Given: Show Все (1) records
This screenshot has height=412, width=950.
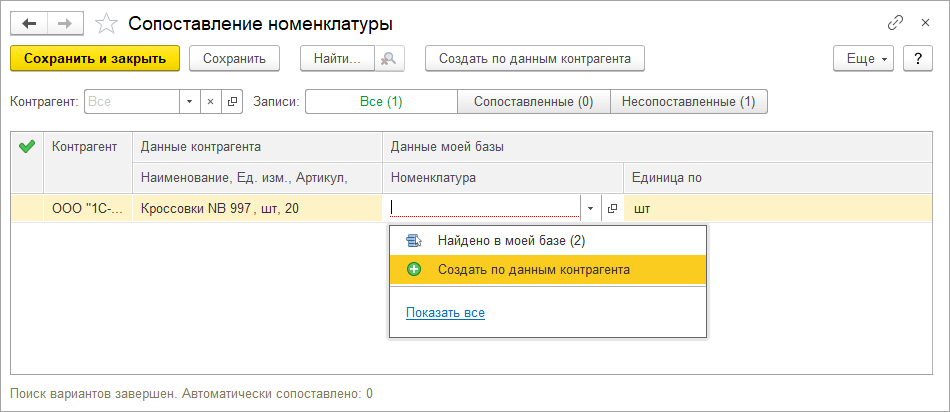Looking at the screenshot, I should (381, 102).
